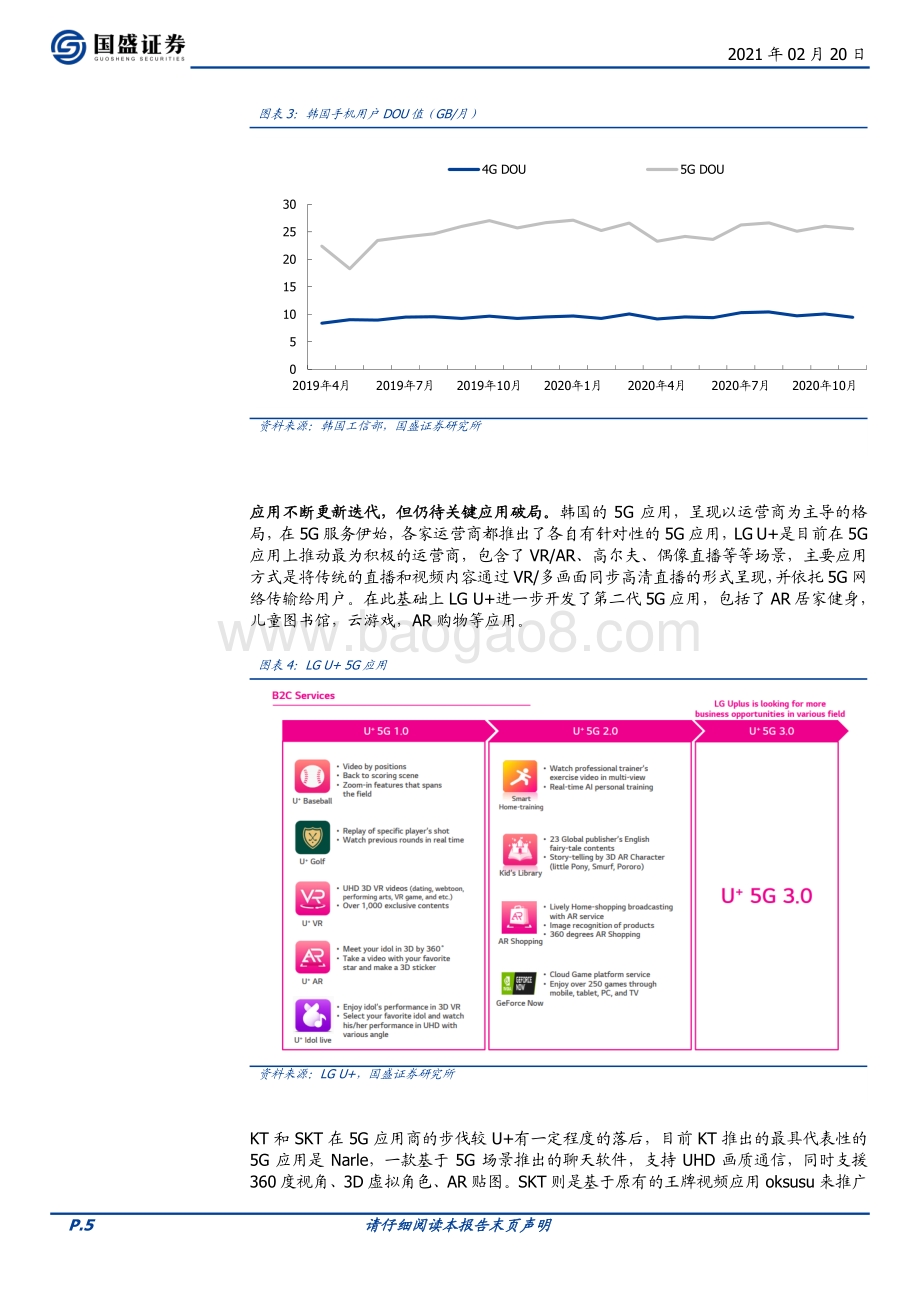Viewport: 920px width, 1302px height.
Task: Click the U+ Baseball app icon
Action: 312,777
